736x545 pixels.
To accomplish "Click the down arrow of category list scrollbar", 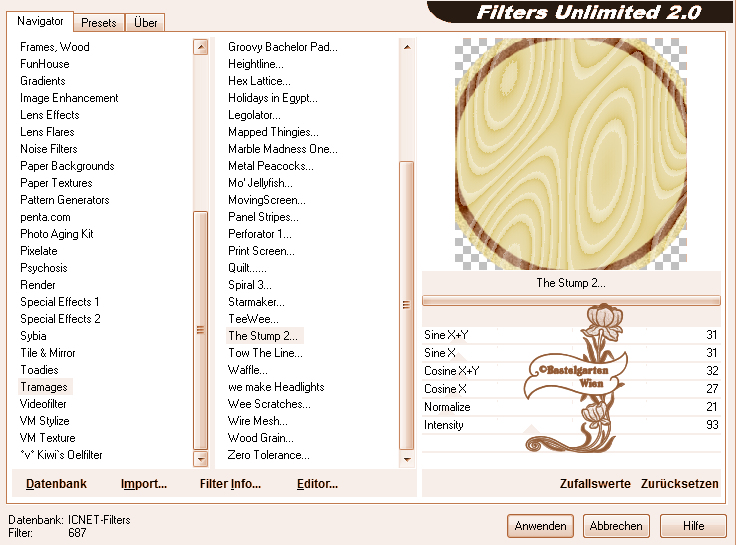I will click(x=200, y=459).
